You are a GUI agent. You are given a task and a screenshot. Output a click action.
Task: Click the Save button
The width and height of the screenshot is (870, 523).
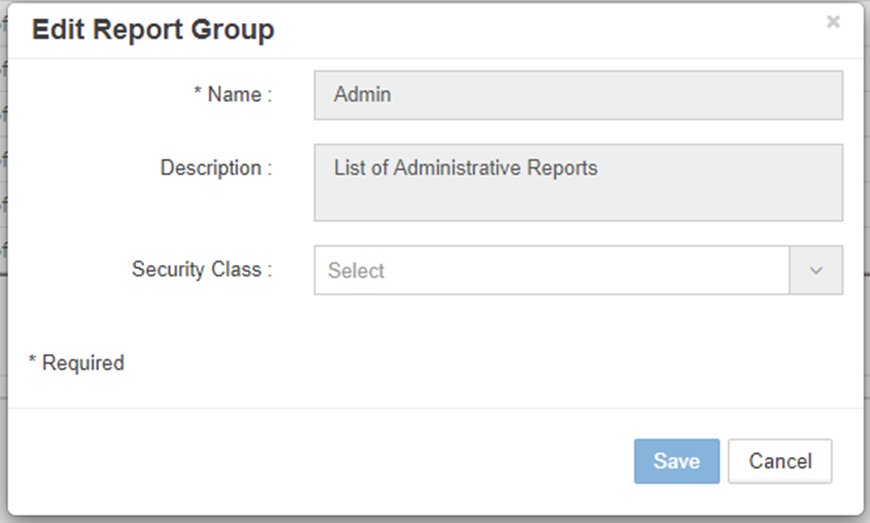point(676,461)
